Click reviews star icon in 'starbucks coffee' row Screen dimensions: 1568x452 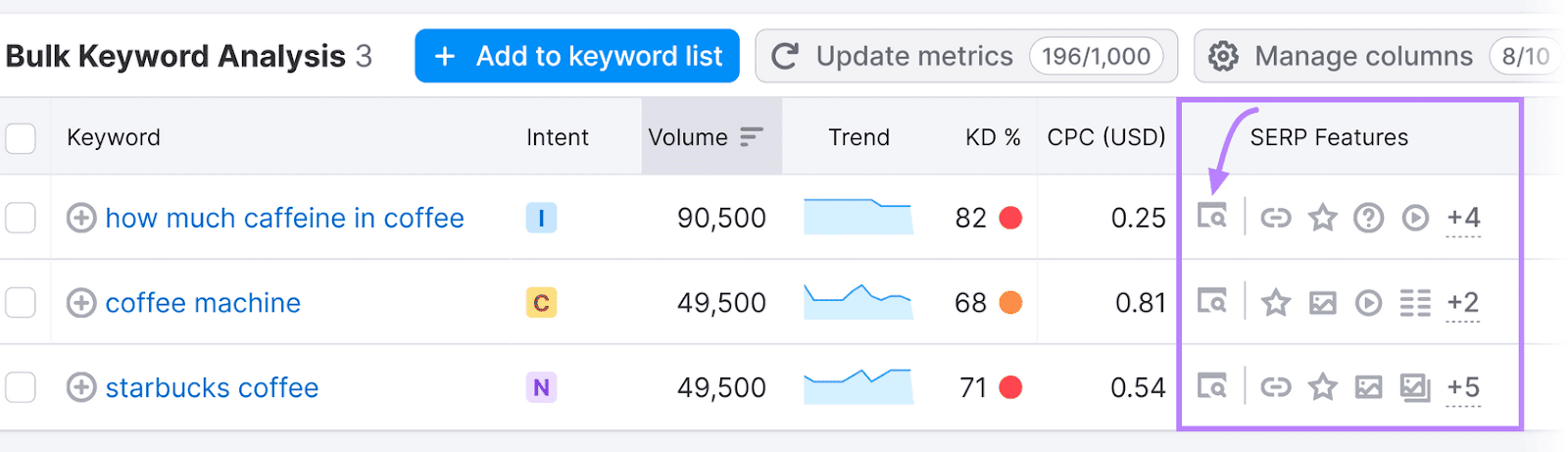tap(1322, 388)
